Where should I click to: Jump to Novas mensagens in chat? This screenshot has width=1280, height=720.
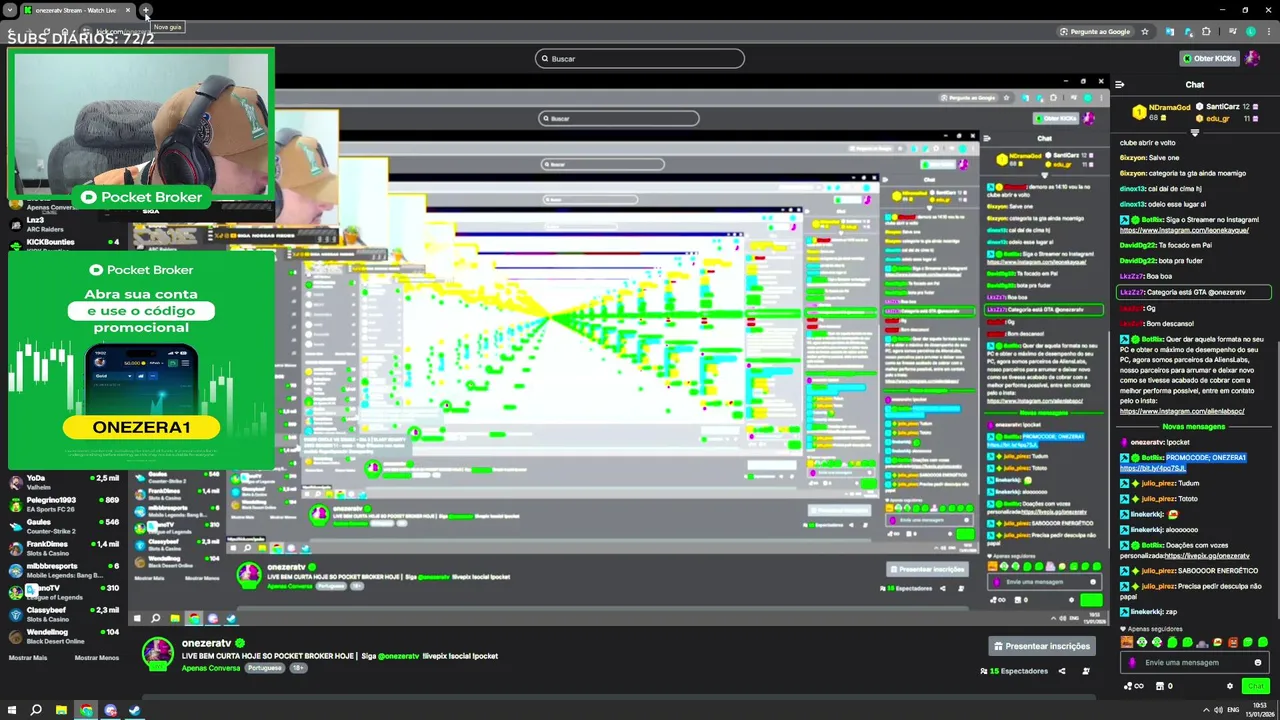pos(1193,427)
